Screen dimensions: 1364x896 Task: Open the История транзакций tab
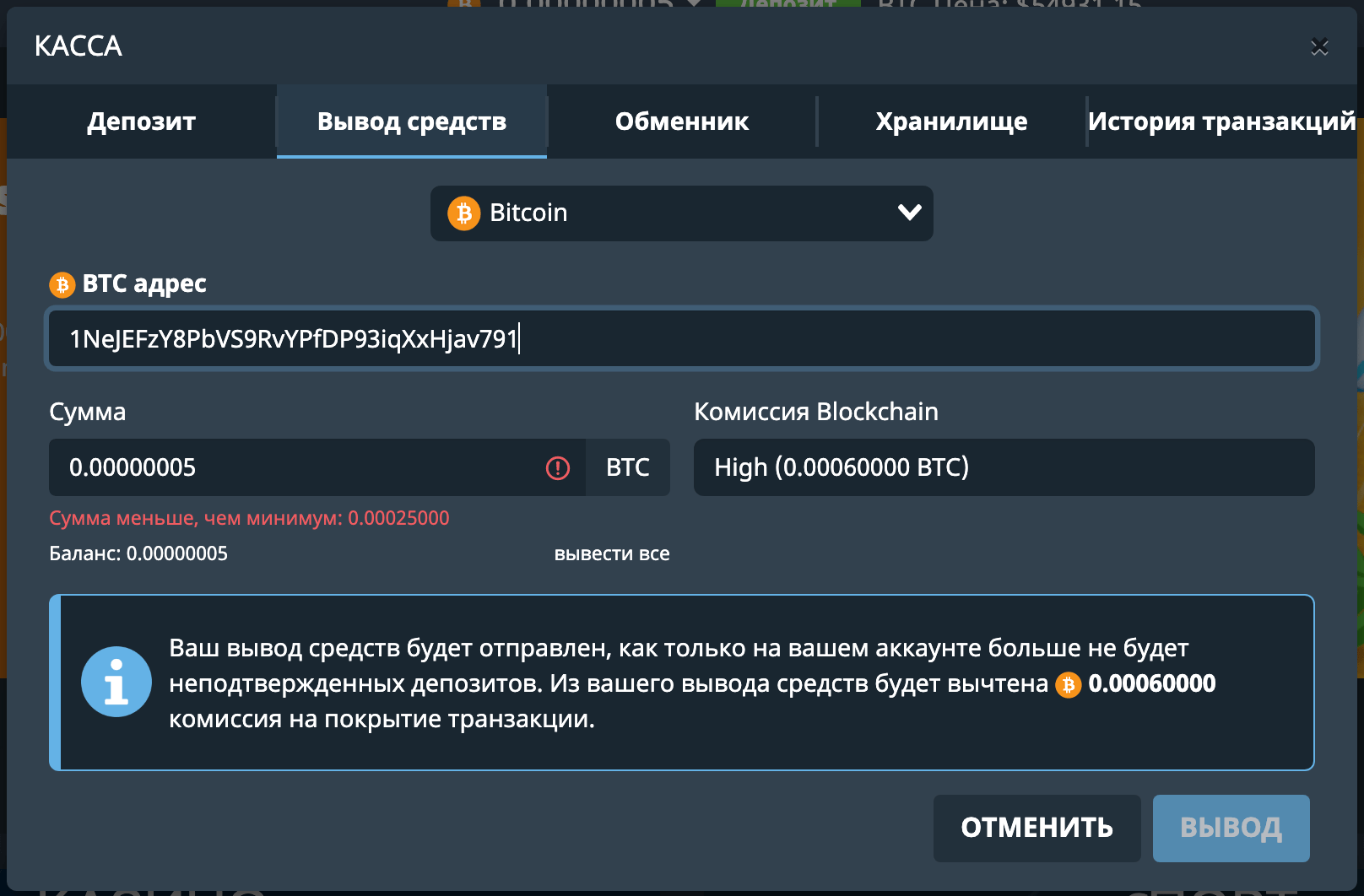(1221, 121)
